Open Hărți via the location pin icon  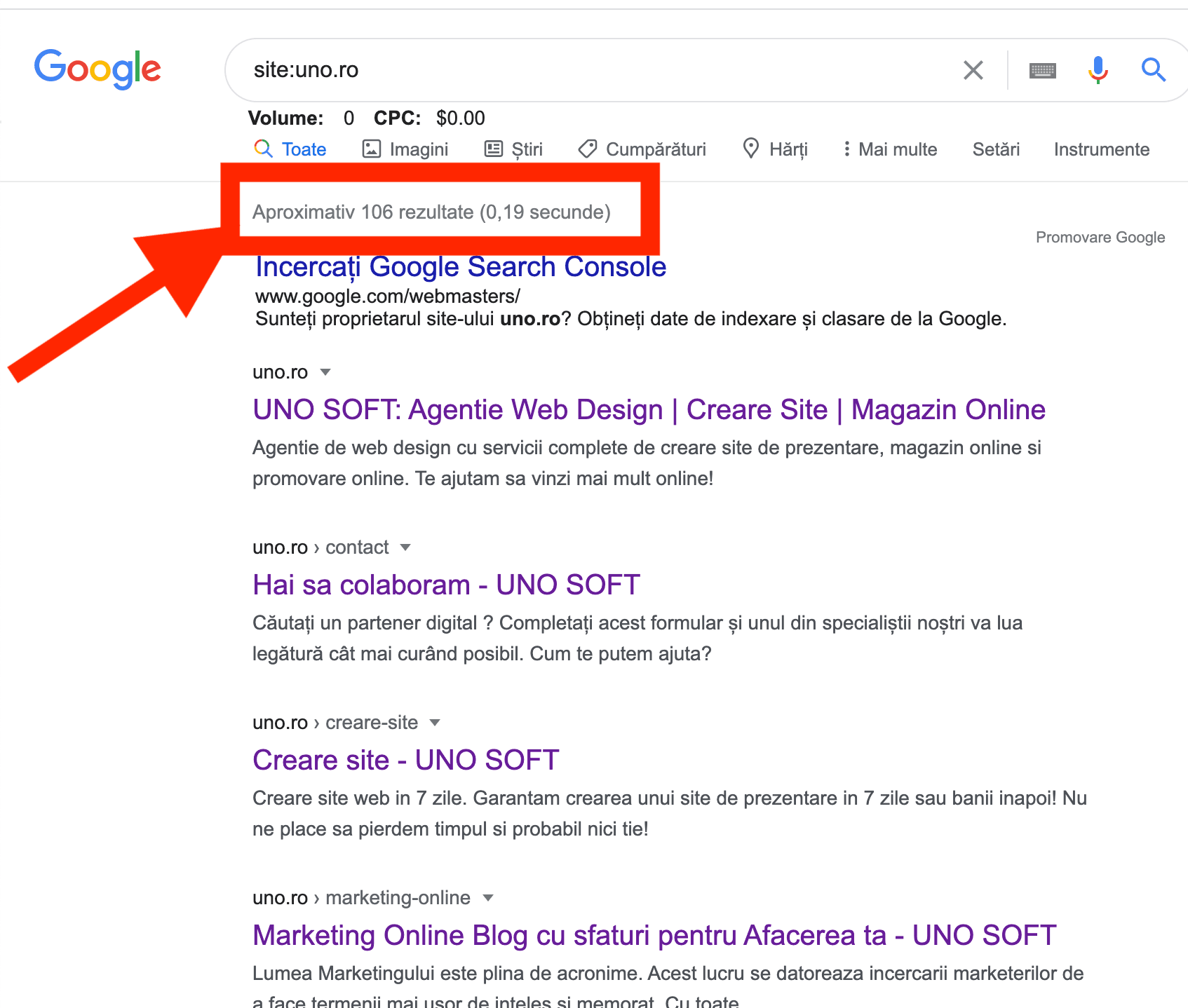point(750,149)
